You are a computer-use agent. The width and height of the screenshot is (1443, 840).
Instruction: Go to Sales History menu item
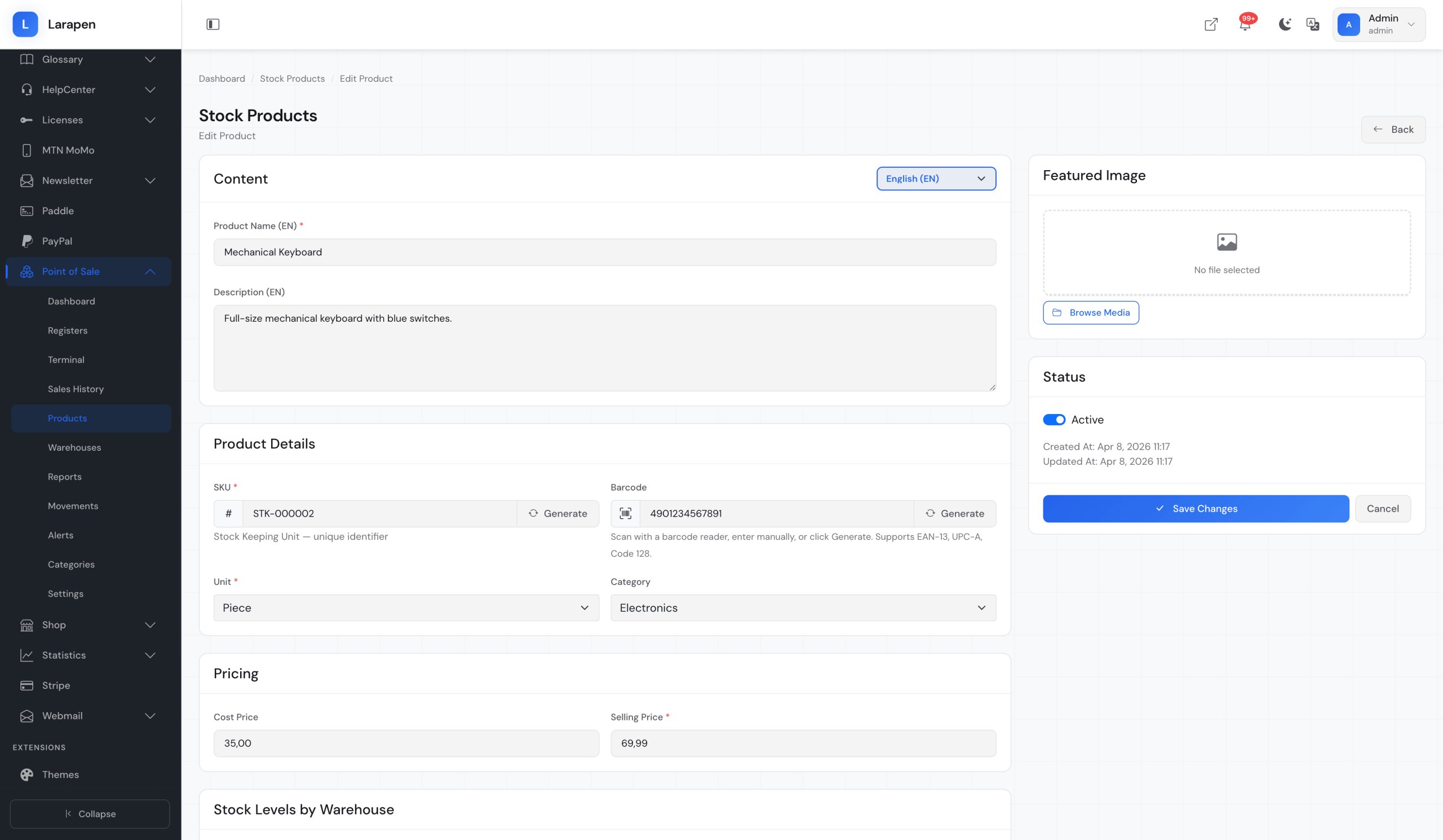point(76,389)
